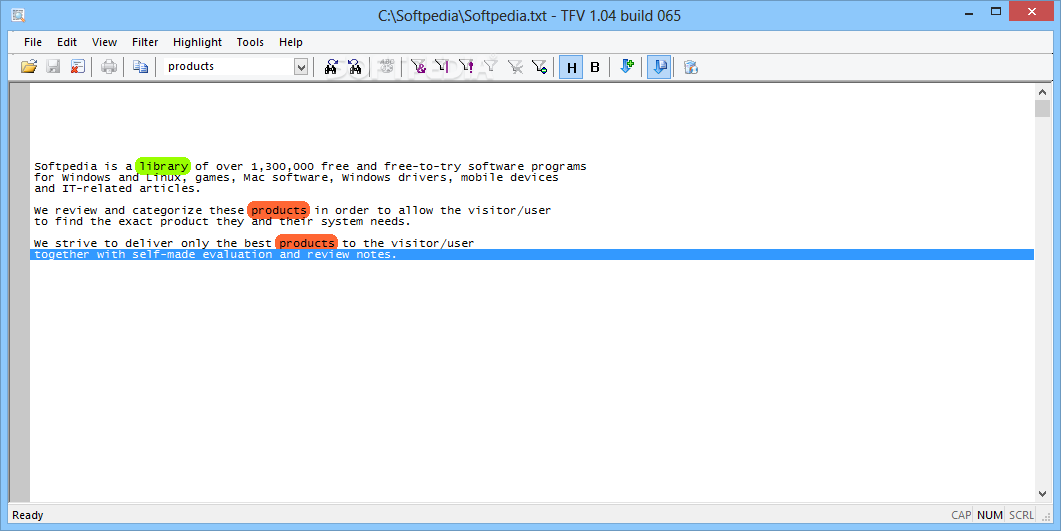Click the line 'and IT-related articles.'

[x=118, y=188]
